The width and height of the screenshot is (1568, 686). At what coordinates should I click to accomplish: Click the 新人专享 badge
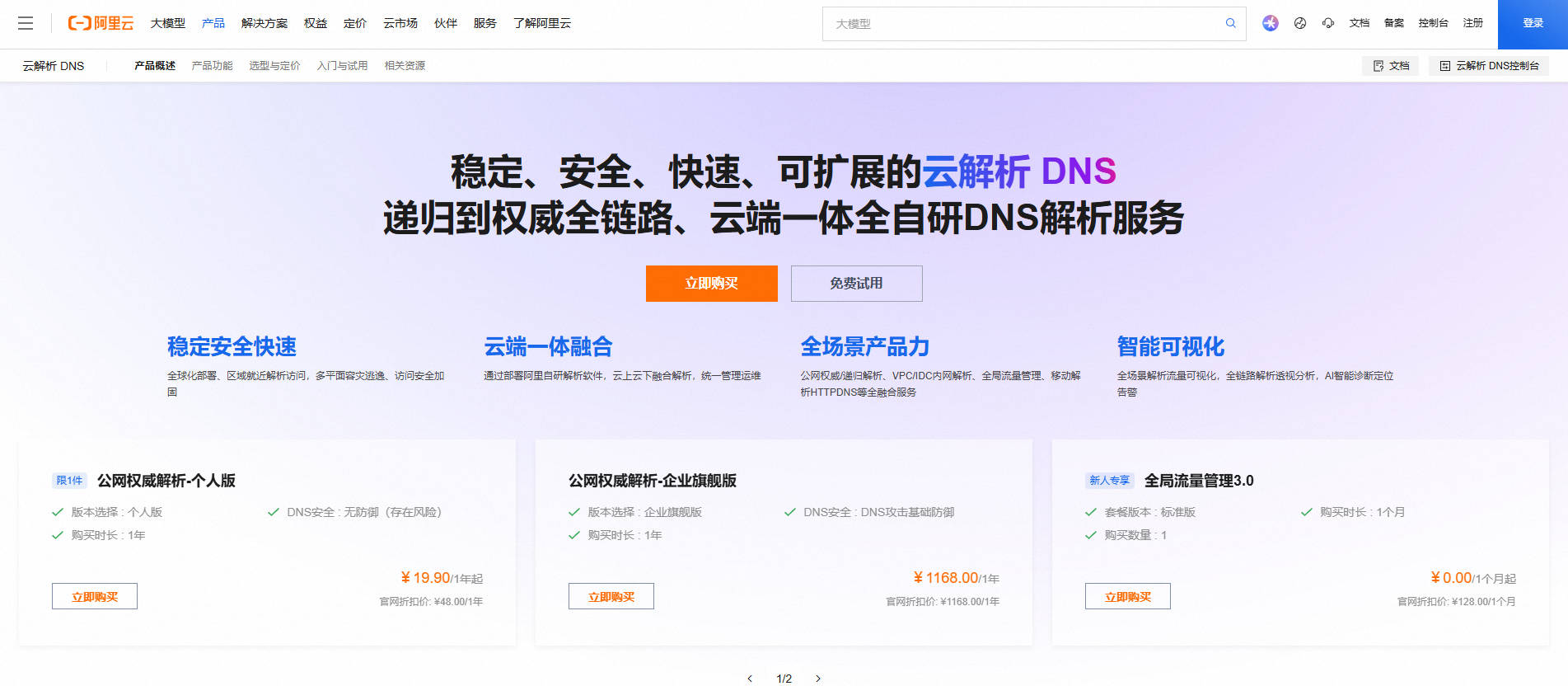[1109, 481]
